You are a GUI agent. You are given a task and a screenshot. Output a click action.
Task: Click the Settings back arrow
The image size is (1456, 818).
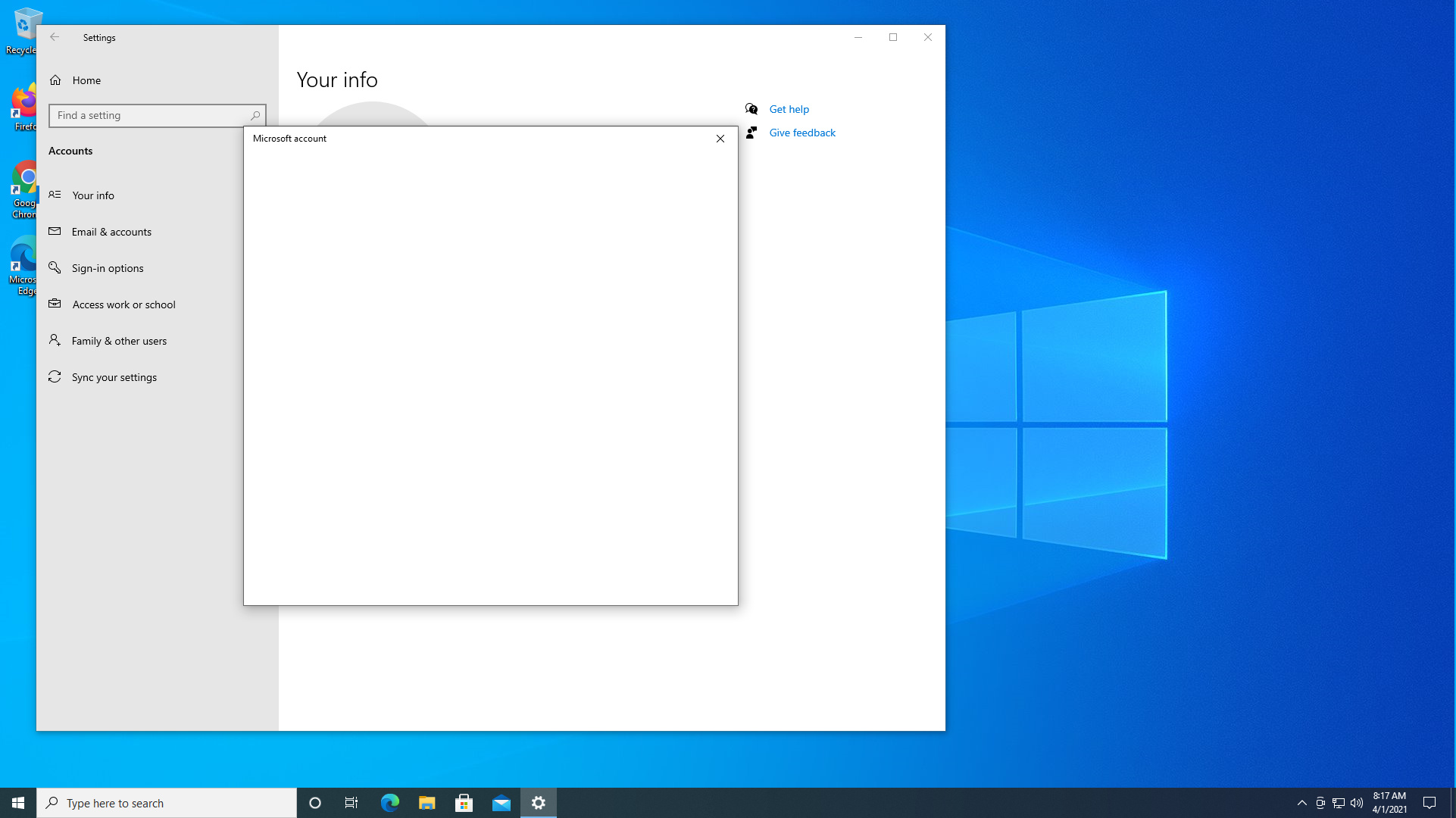(55, 37)
